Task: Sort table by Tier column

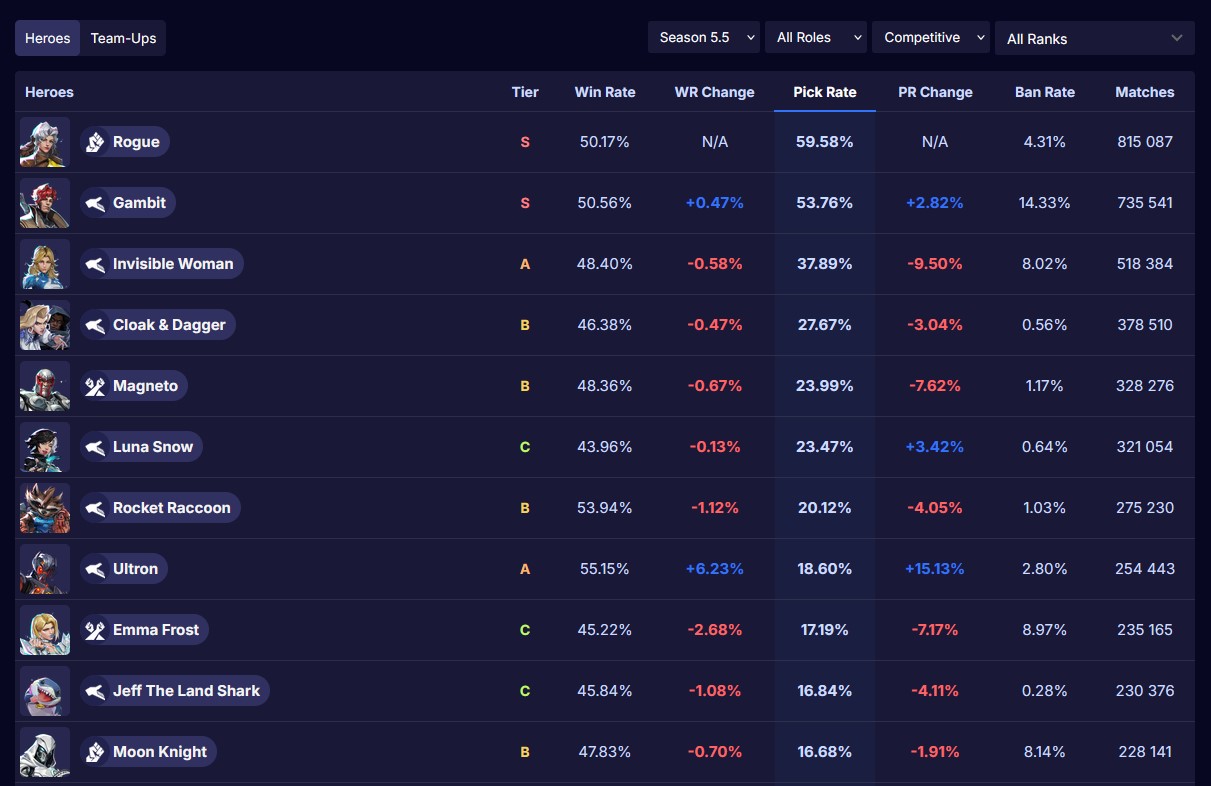Action: pyautogui.click(x=525, y=92)
